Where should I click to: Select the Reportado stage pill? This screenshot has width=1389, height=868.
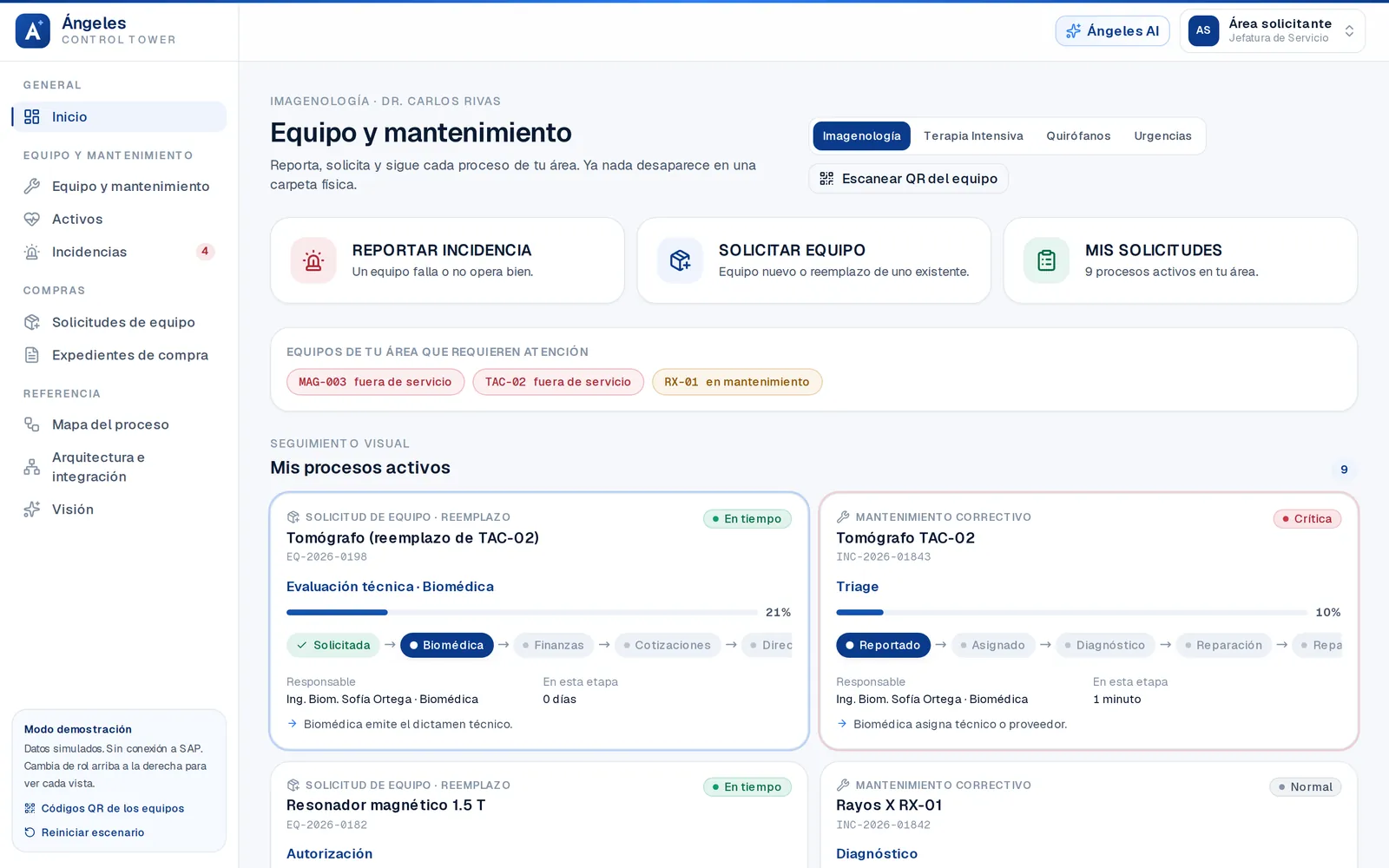[883, 645]
